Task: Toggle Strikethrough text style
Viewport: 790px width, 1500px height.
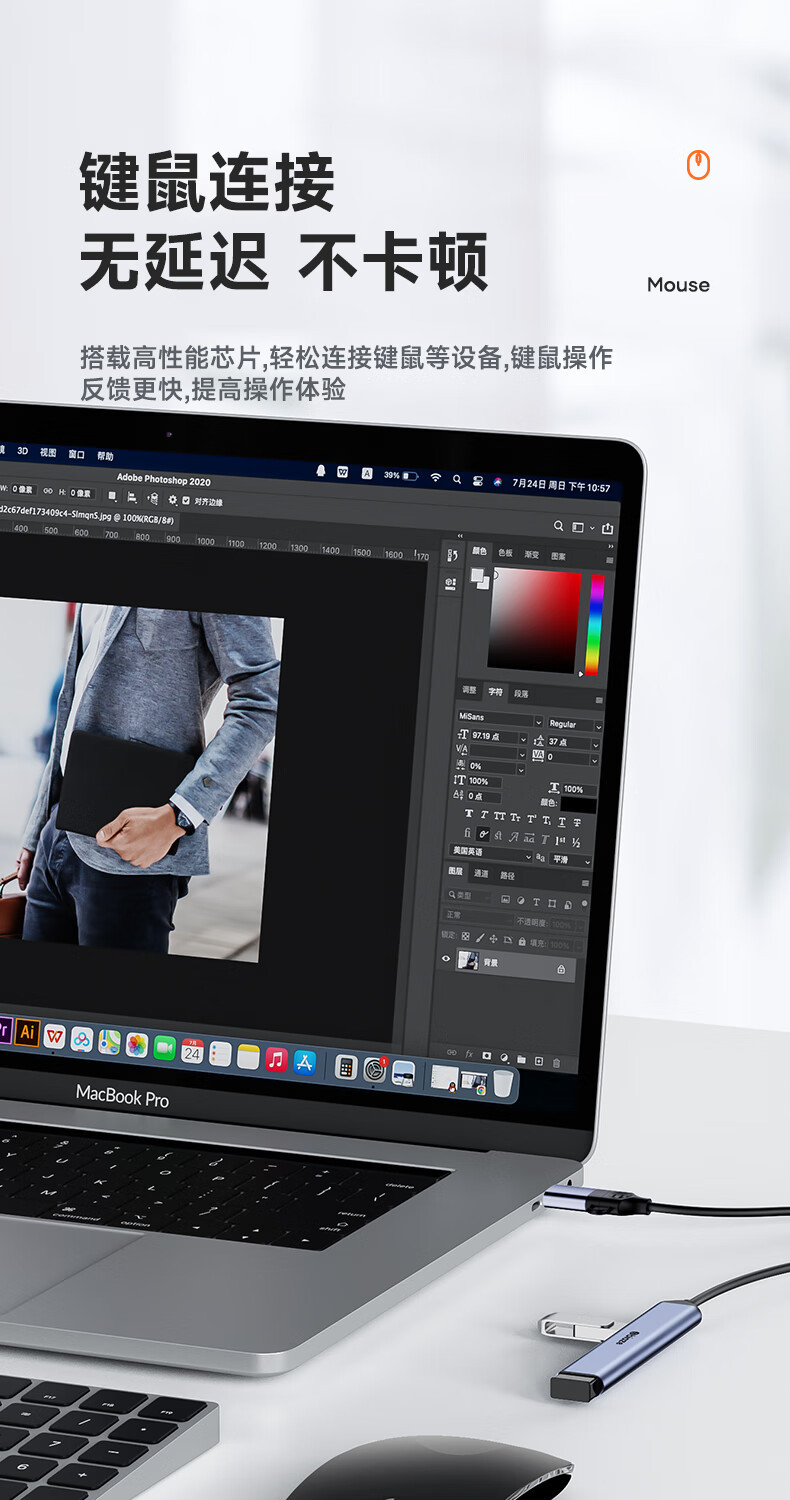Action: point(577,823)
